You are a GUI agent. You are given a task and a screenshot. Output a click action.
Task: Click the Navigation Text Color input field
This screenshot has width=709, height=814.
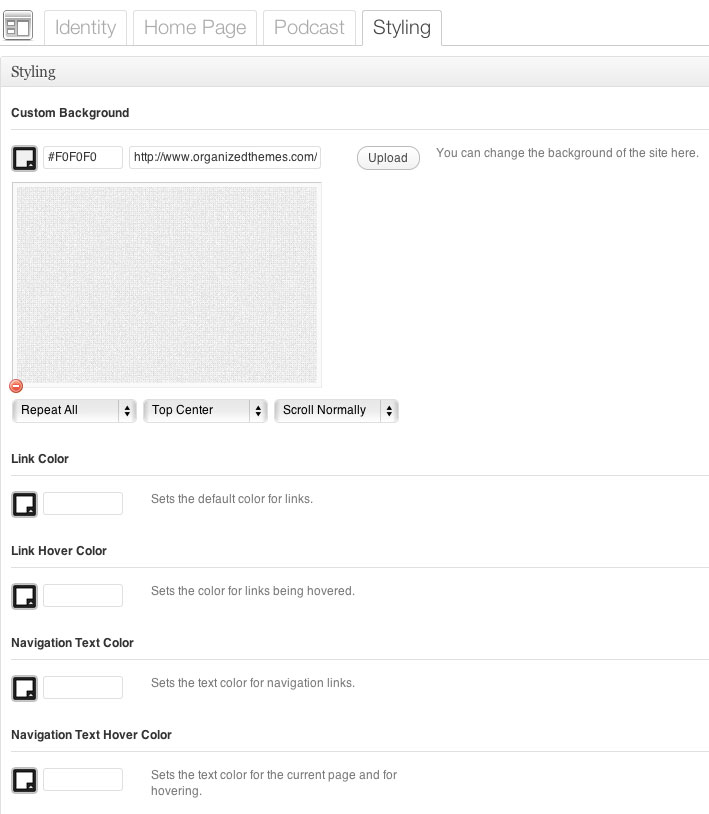(83, 688)
